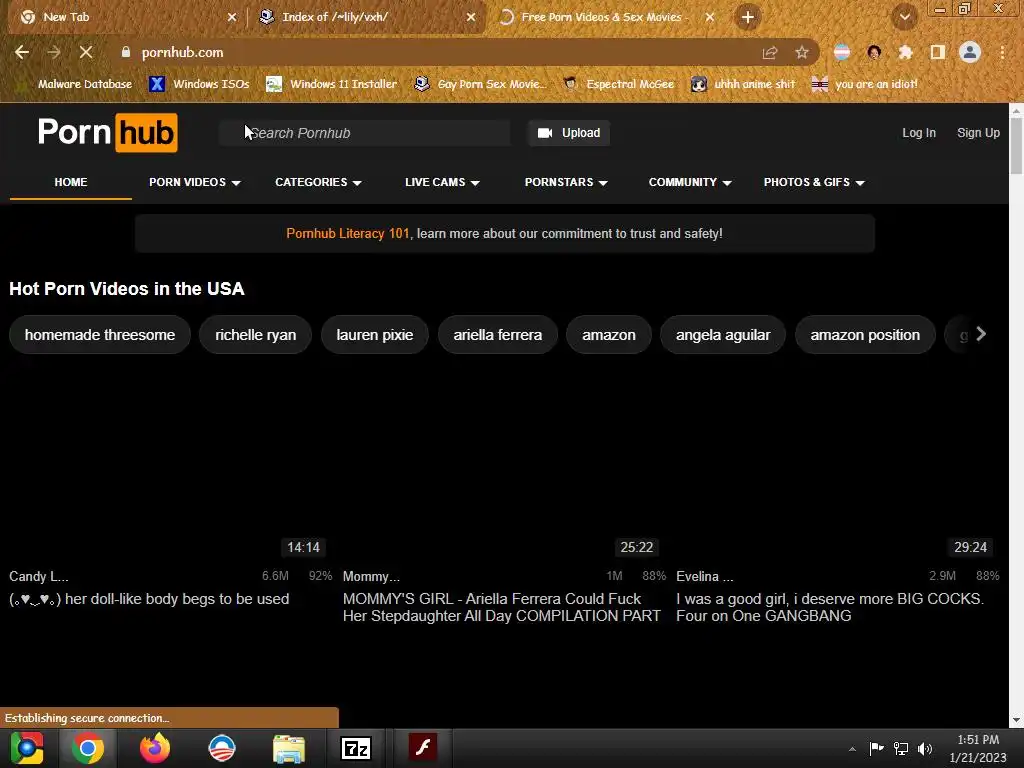This screenshot has height=768, width=1024.
Task: Stop loading the page with the X button
Action: coord(86,52)
